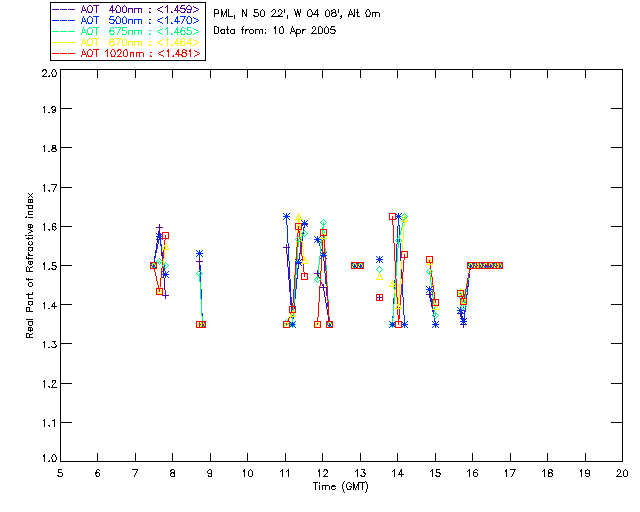
Task: Click y-axis tick label '1.5'
Action: click(x=49, y=266)
